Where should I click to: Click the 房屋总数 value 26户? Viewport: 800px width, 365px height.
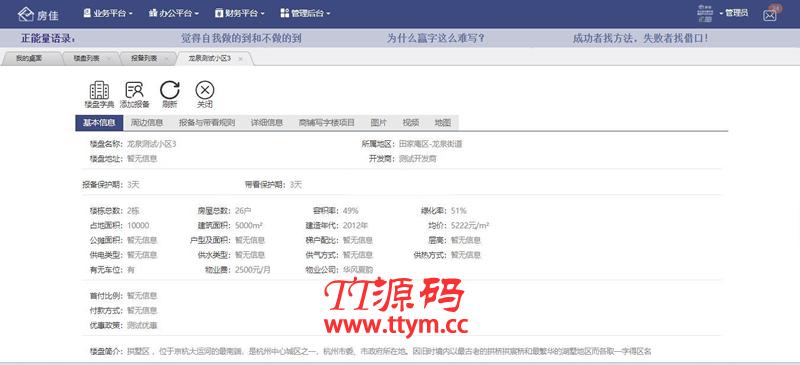243,211
